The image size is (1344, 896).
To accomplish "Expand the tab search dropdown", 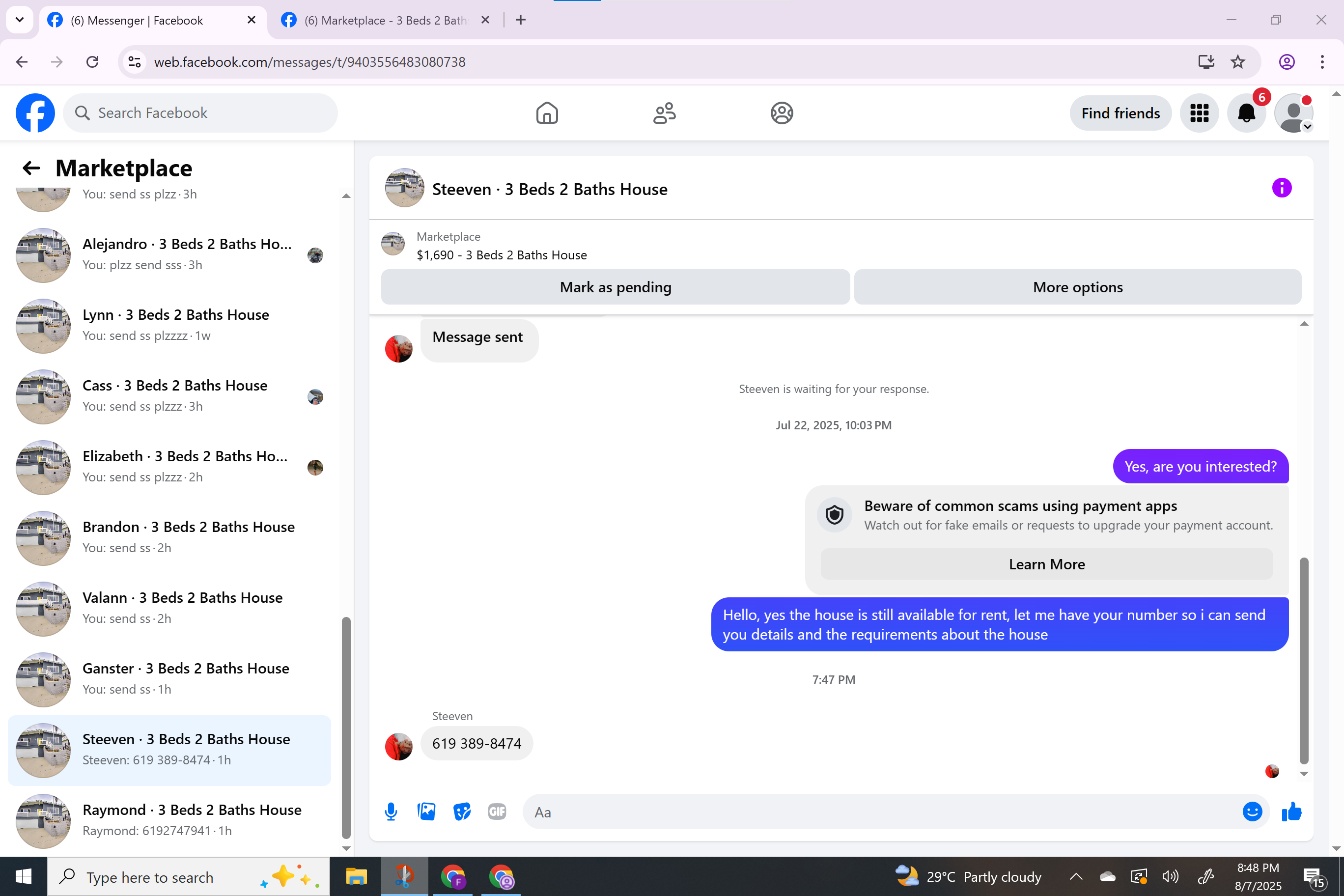I will [x=20, y=20].
